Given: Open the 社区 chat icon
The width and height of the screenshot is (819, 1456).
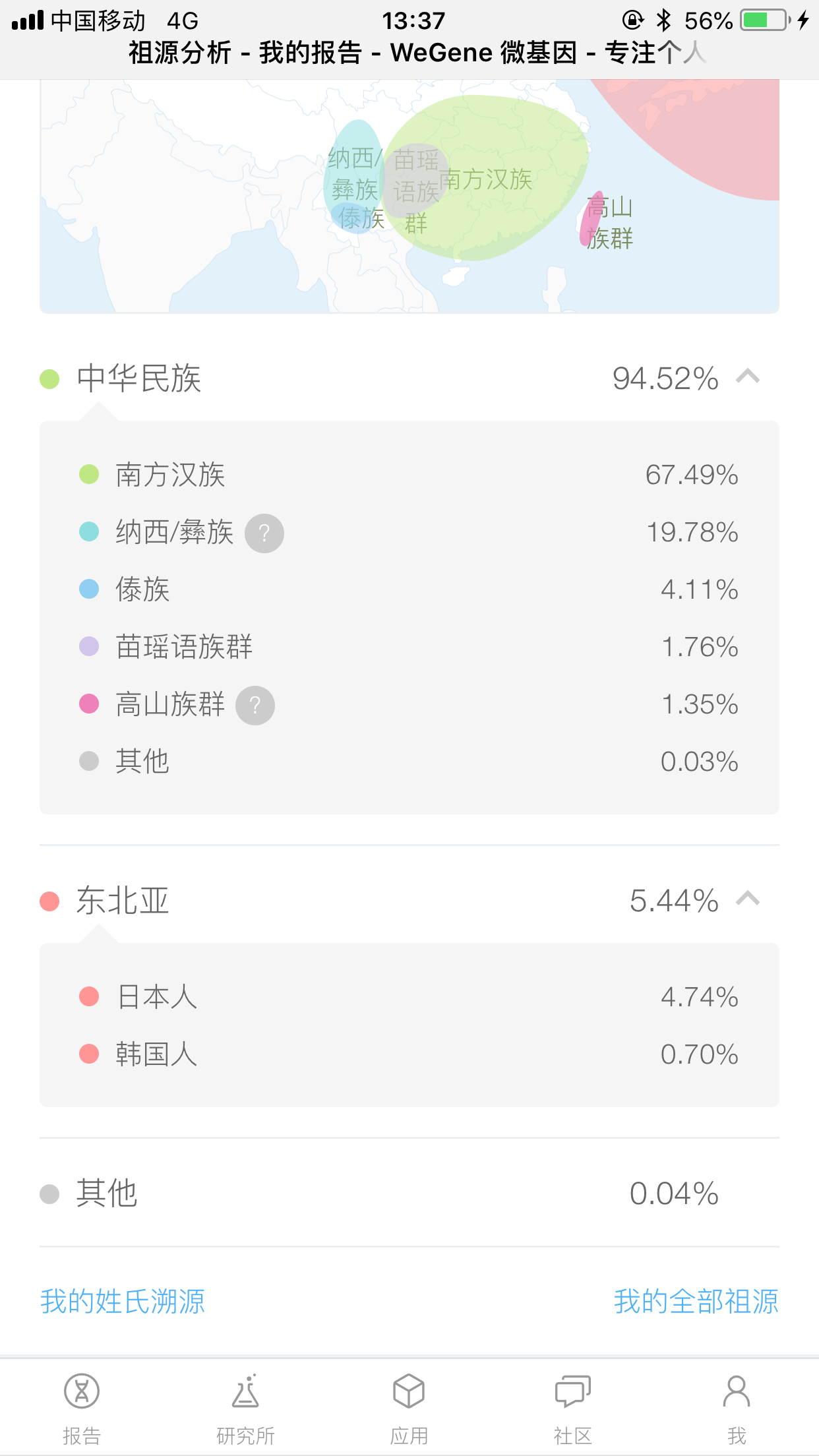Looking at the screenshot, I should coord(572,1391).
